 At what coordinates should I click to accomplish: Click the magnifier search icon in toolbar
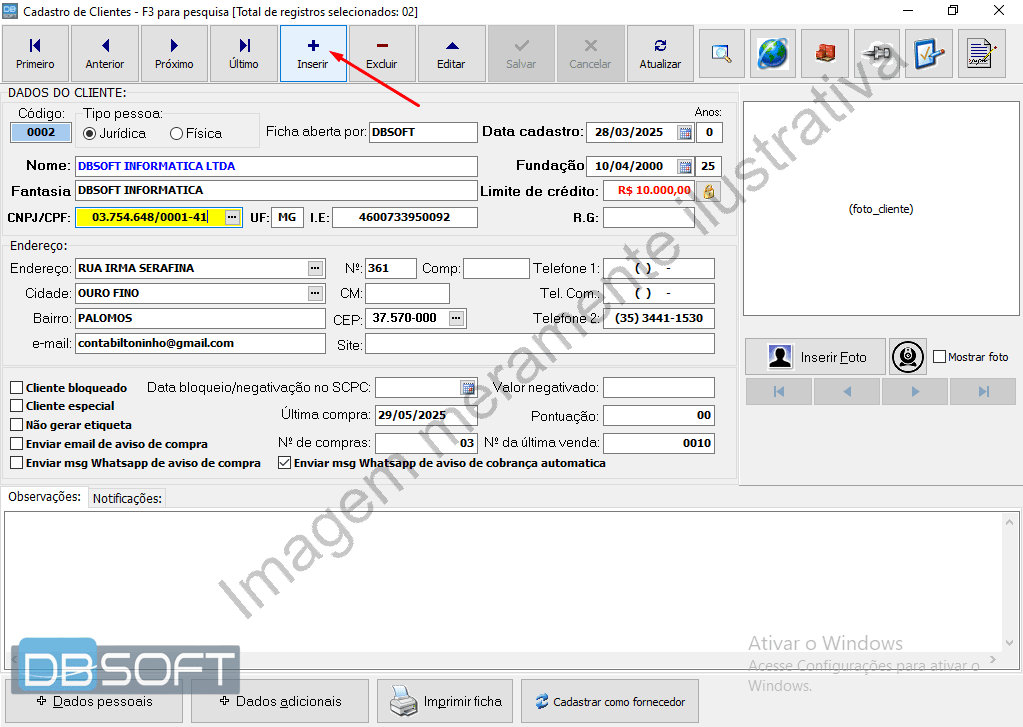tap(721, 54)
